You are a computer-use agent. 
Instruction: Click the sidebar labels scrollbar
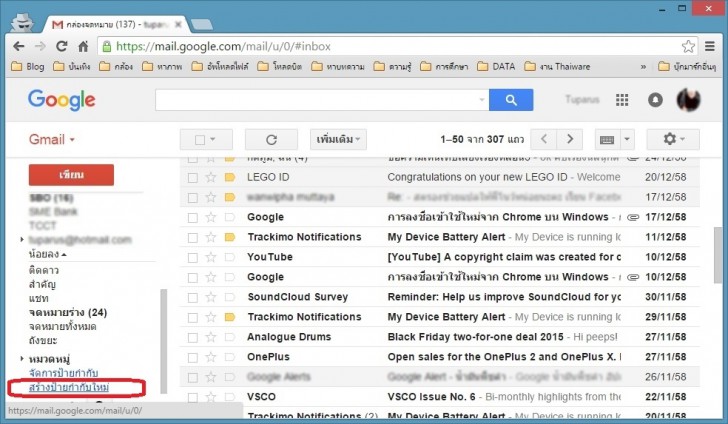[x=163, y=341]
